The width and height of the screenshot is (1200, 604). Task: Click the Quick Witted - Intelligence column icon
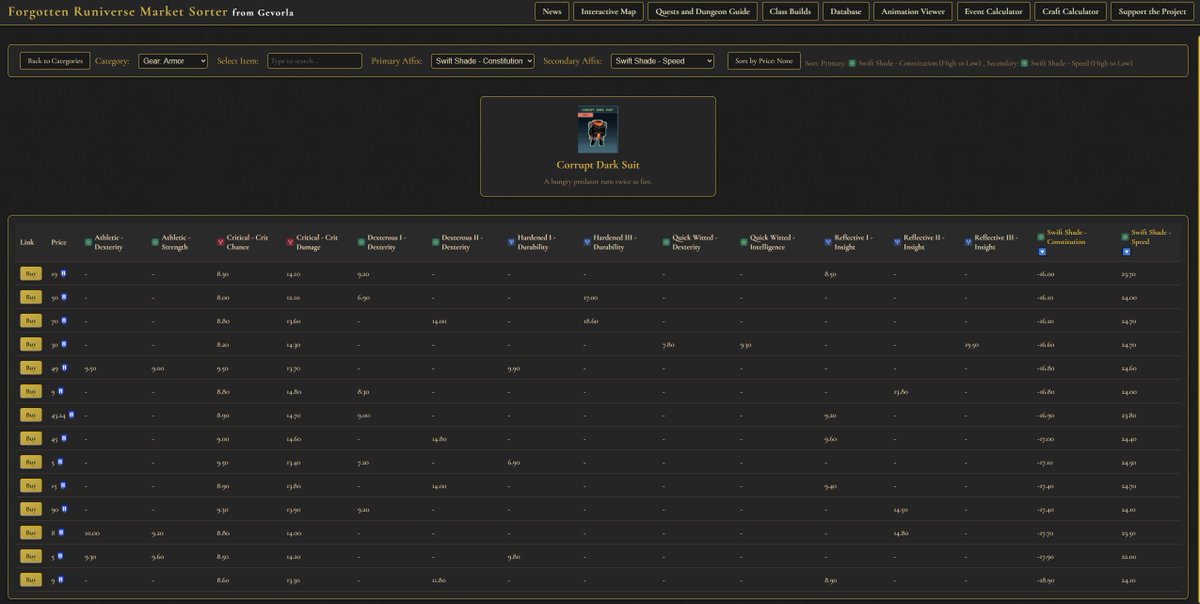coord(744,242)
